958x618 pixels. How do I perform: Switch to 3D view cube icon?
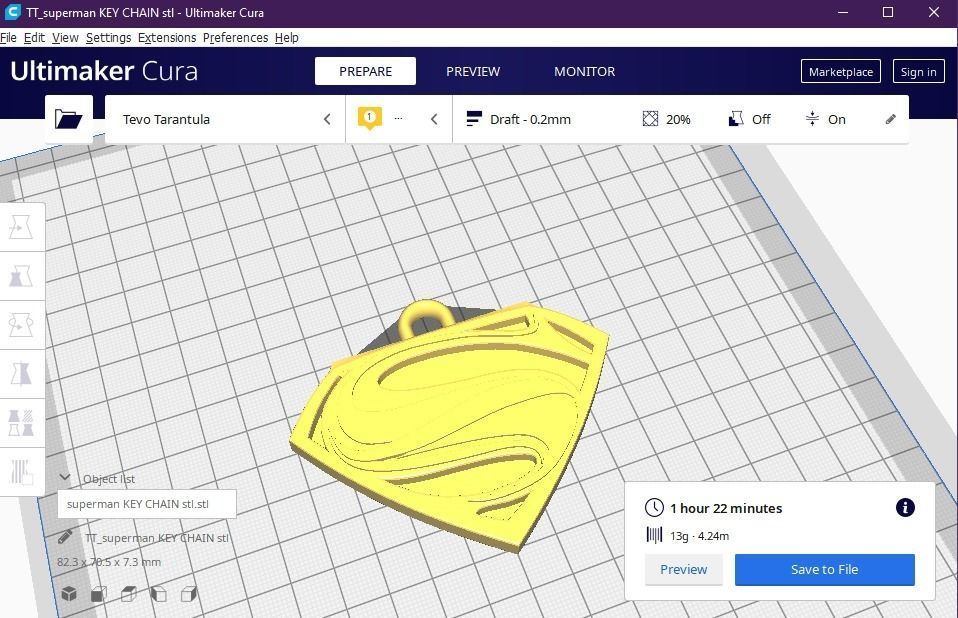69,593
